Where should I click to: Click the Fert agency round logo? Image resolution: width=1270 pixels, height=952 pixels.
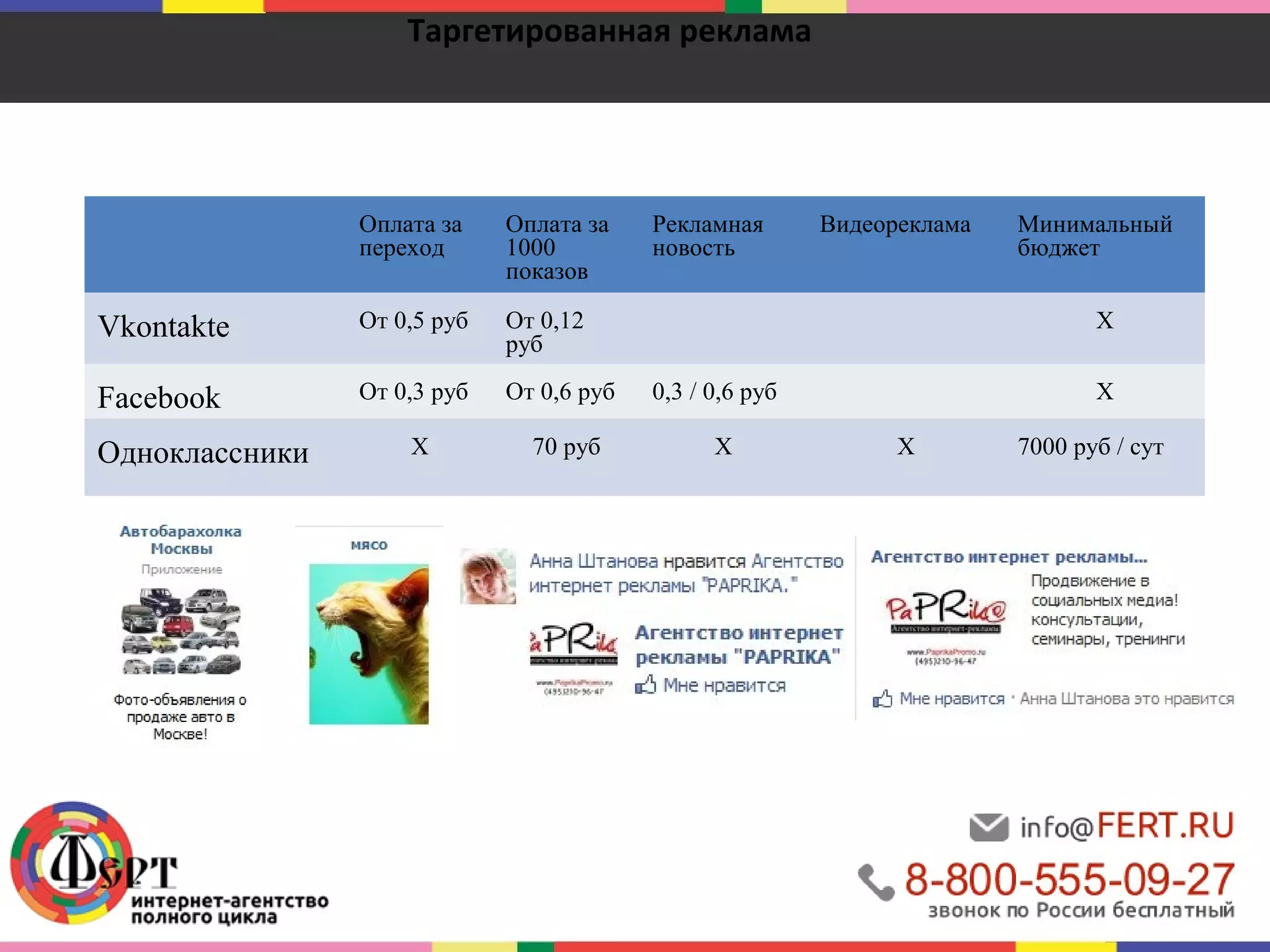[x=71, y=863]
